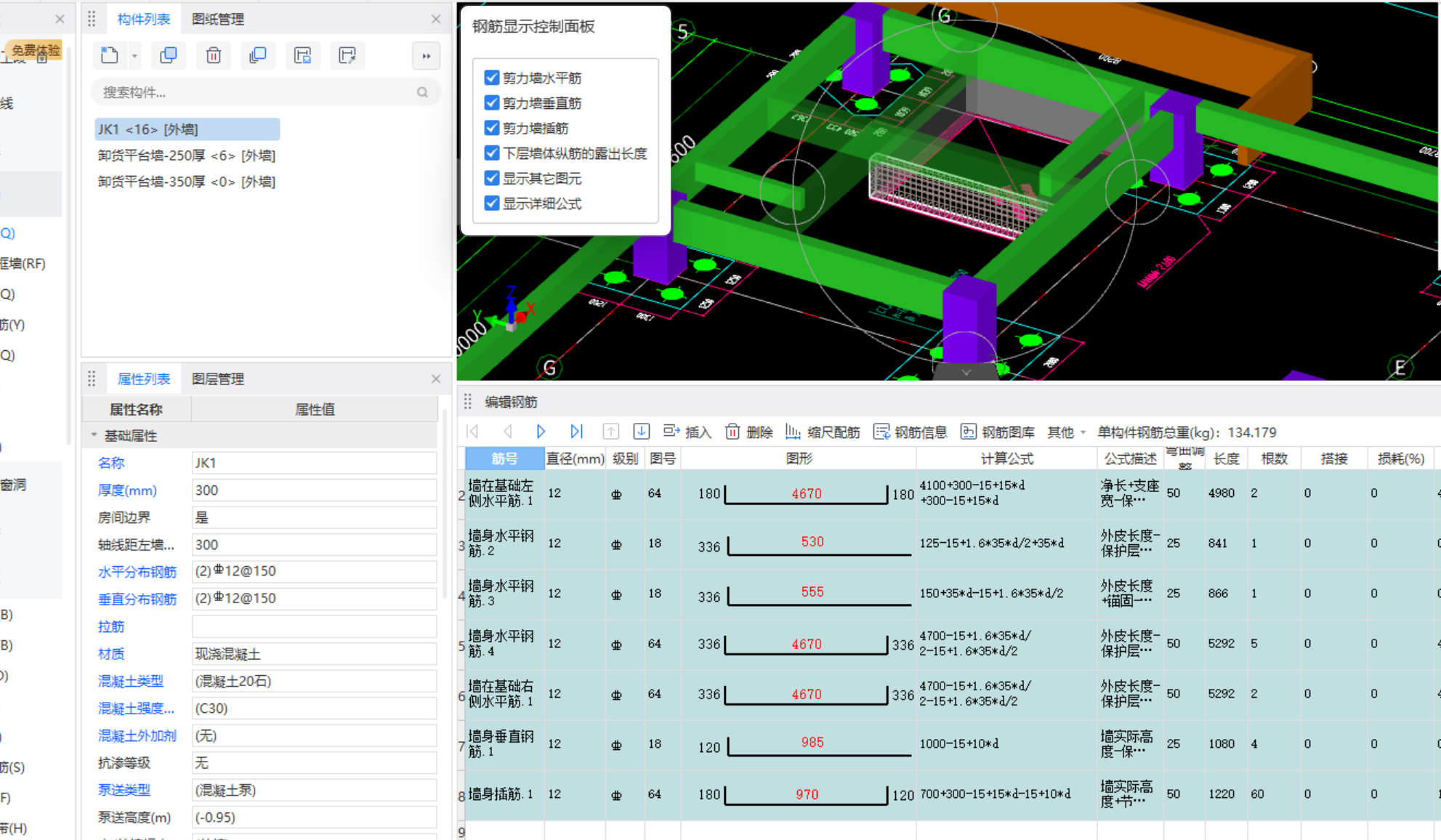Click the 筋号 column header

pos(505,458)
